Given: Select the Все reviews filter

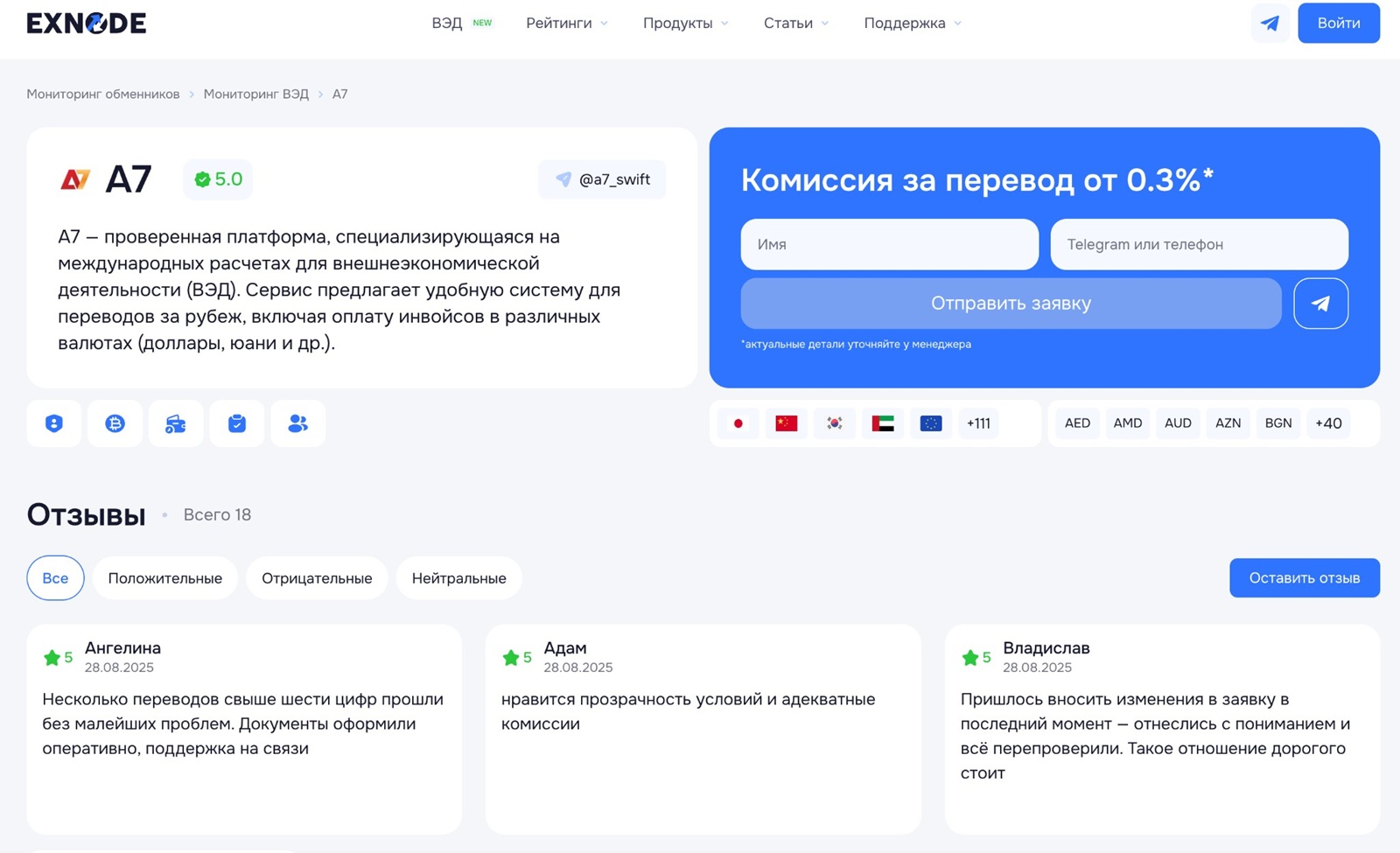Looking at the screenshot, I should (55, 578).
